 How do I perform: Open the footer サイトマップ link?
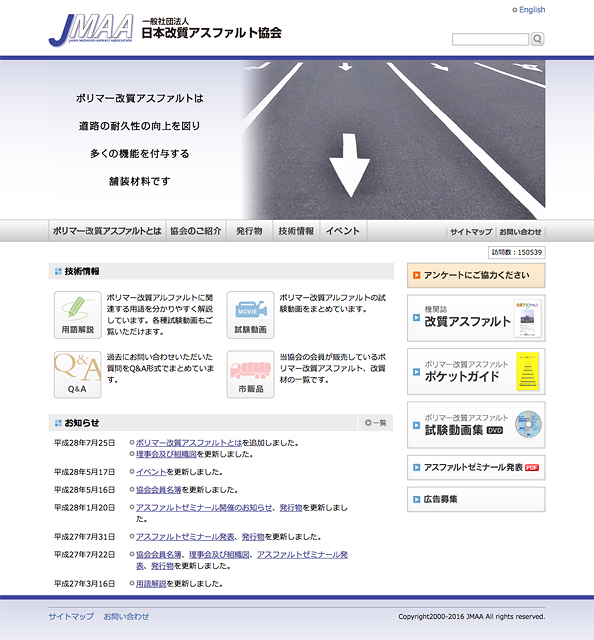pos(71,616)
